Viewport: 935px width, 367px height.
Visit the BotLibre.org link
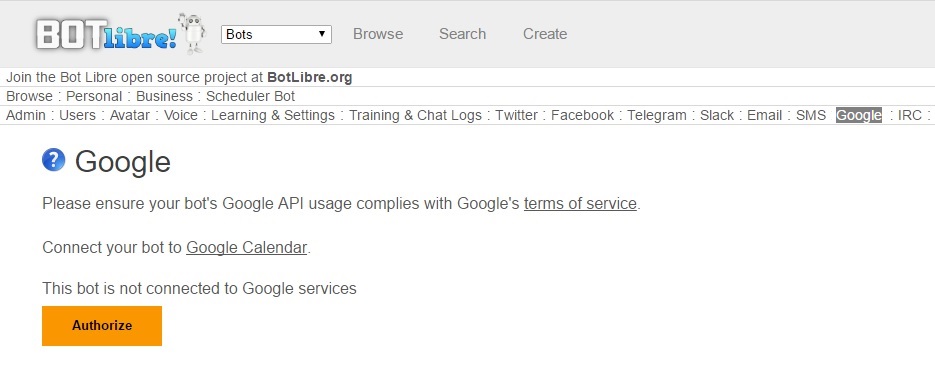(x=309, y=77)
